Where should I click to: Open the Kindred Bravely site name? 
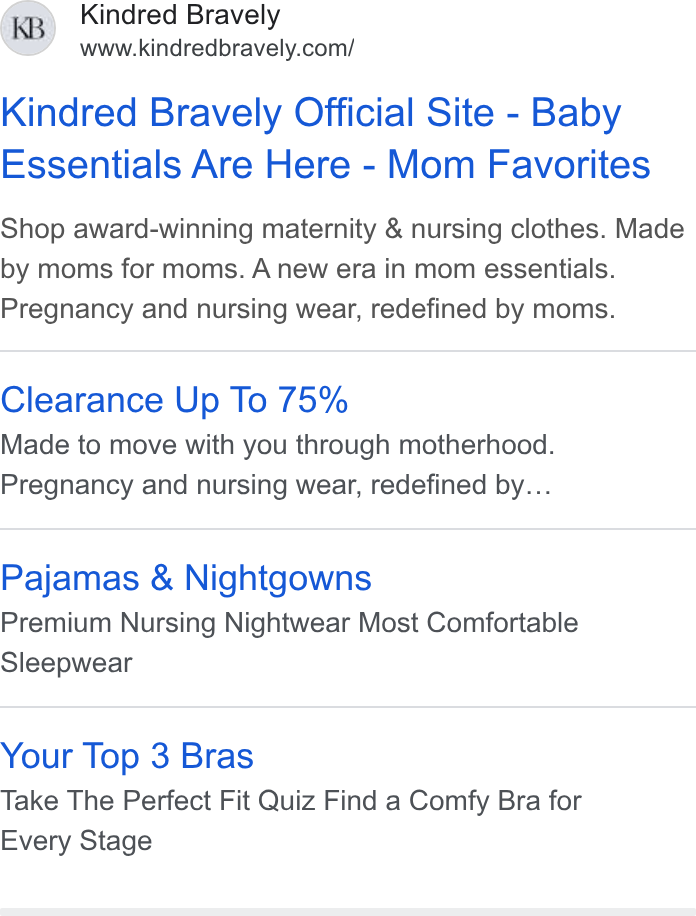(x=180, y=15)
